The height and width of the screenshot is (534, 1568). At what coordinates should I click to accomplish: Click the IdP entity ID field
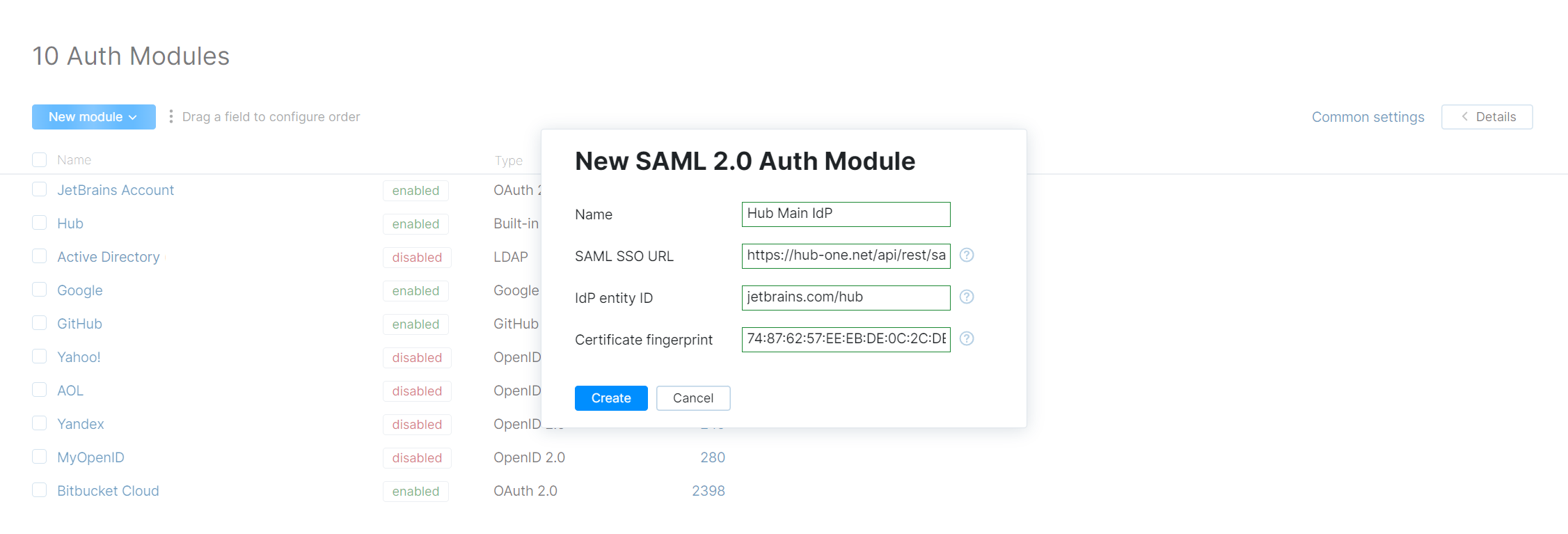(x=846, y=297)
